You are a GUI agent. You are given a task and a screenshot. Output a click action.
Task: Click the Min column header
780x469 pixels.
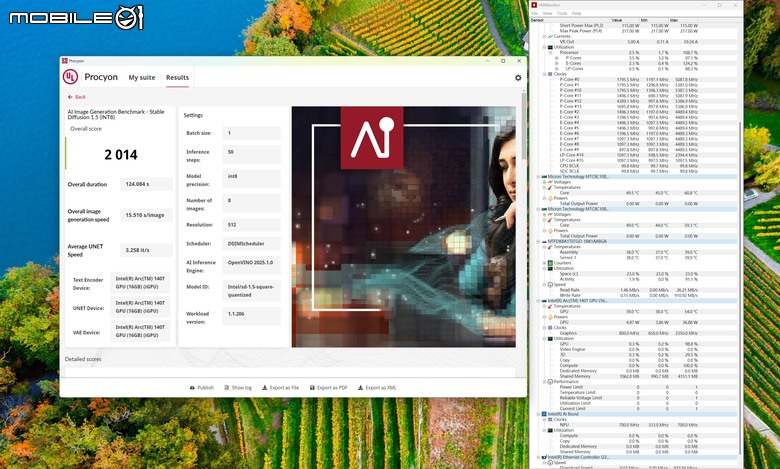(654, 20)
